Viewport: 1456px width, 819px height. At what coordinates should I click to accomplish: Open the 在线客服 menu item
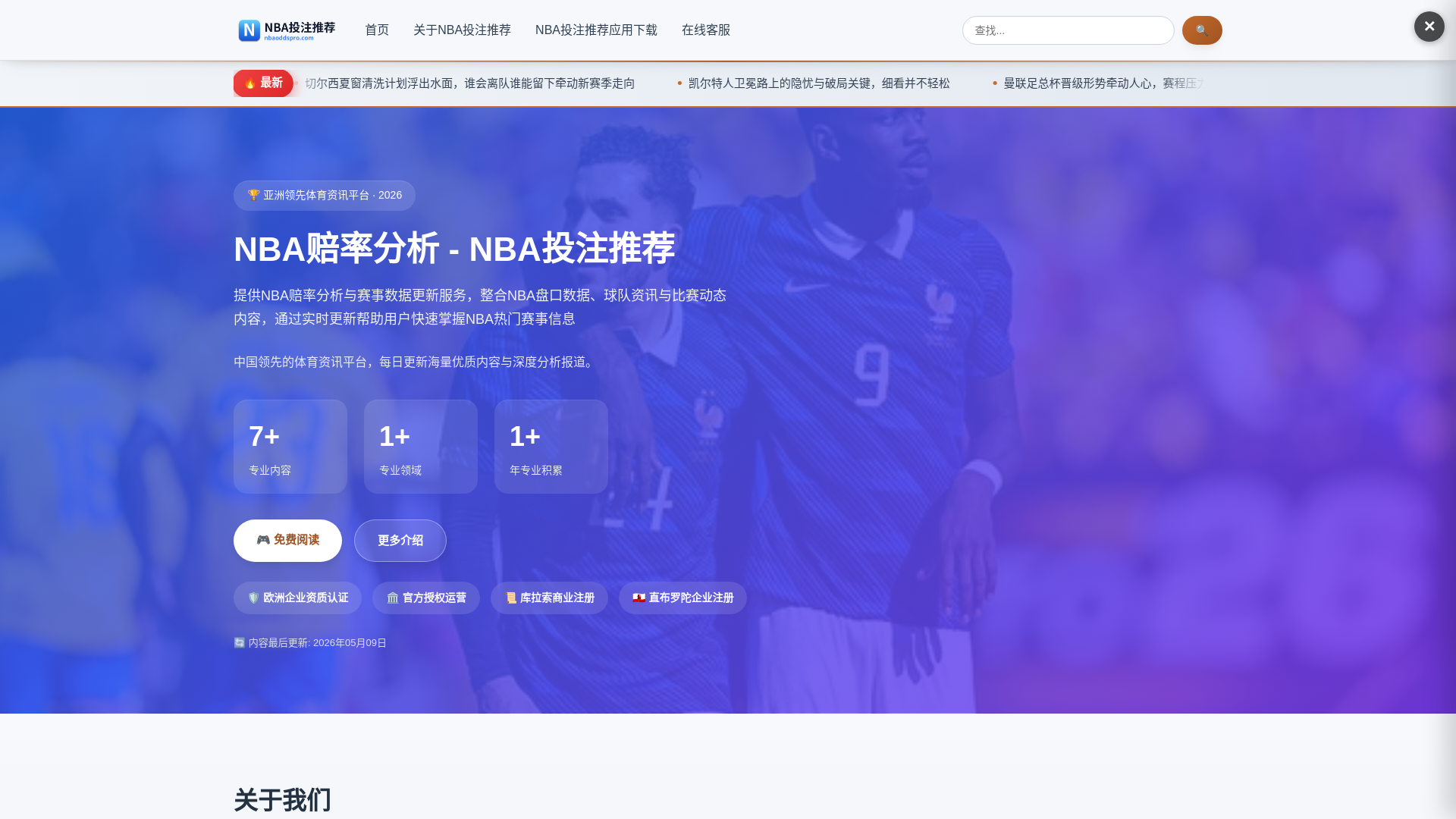[706, 30]
